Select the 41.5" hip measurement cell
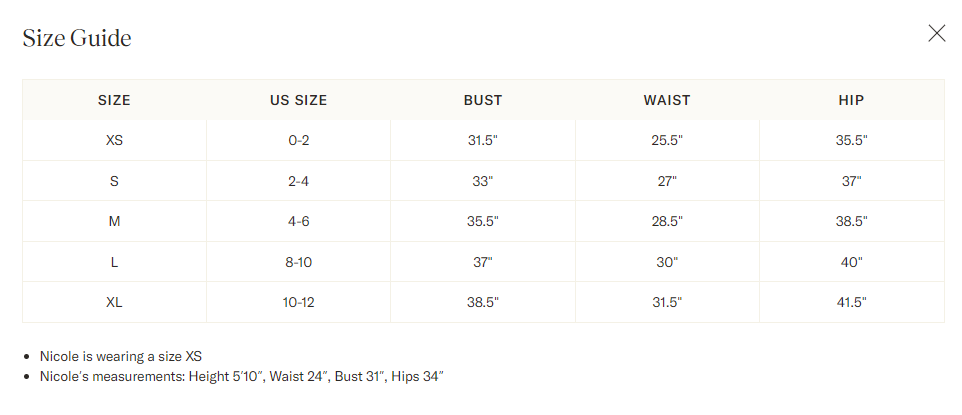This screenshot has height=415, width=962. pyautogui.click(x=851, y=302)
